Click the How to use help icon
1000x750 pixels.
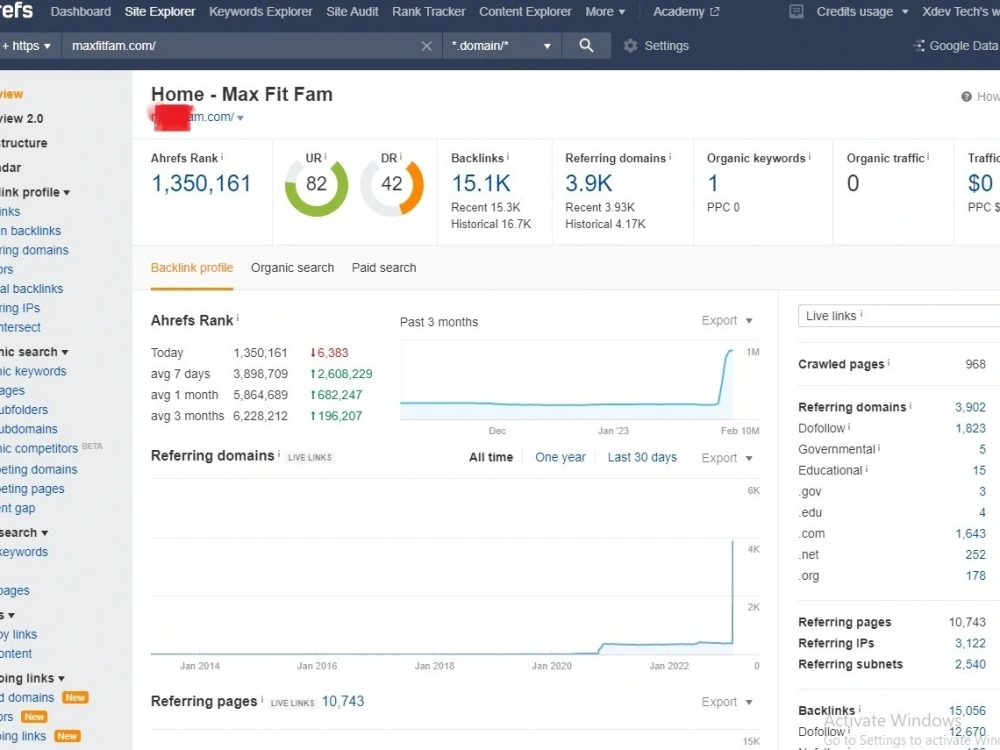[x=966, y=96]
